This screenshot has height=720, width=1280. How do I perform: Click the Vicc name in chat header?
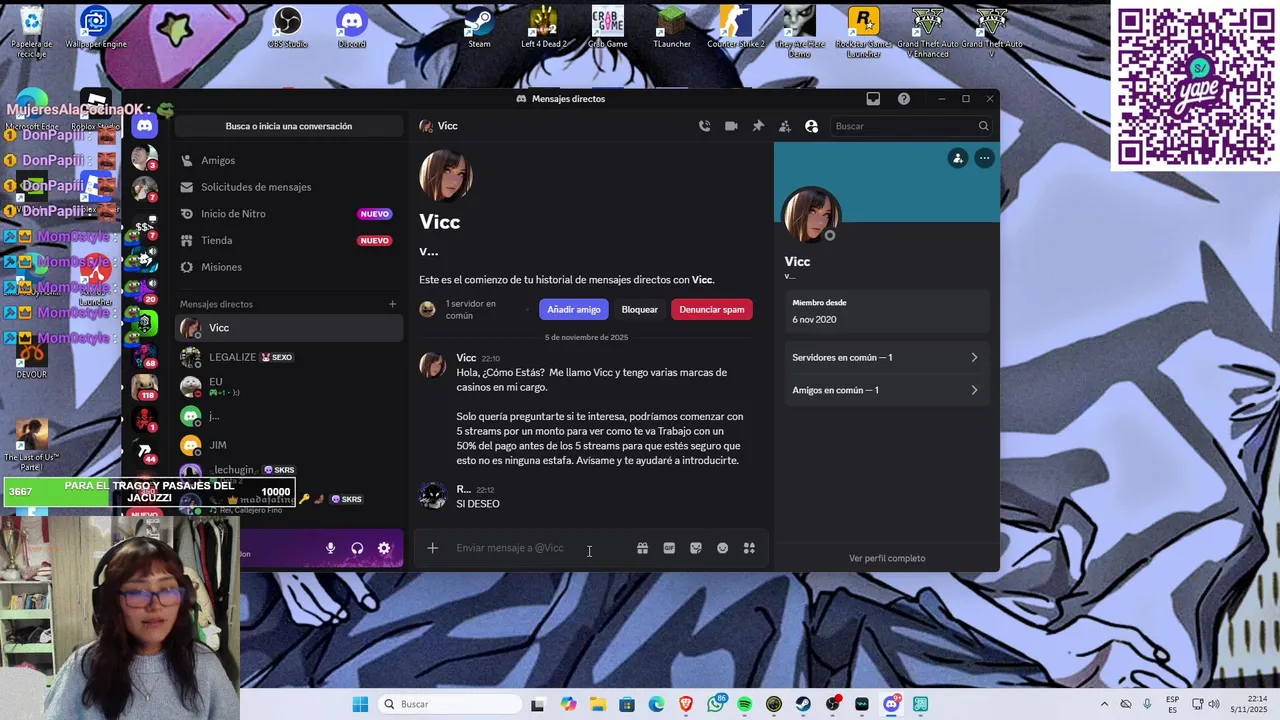pyautogui.click(x=448, y=126)
